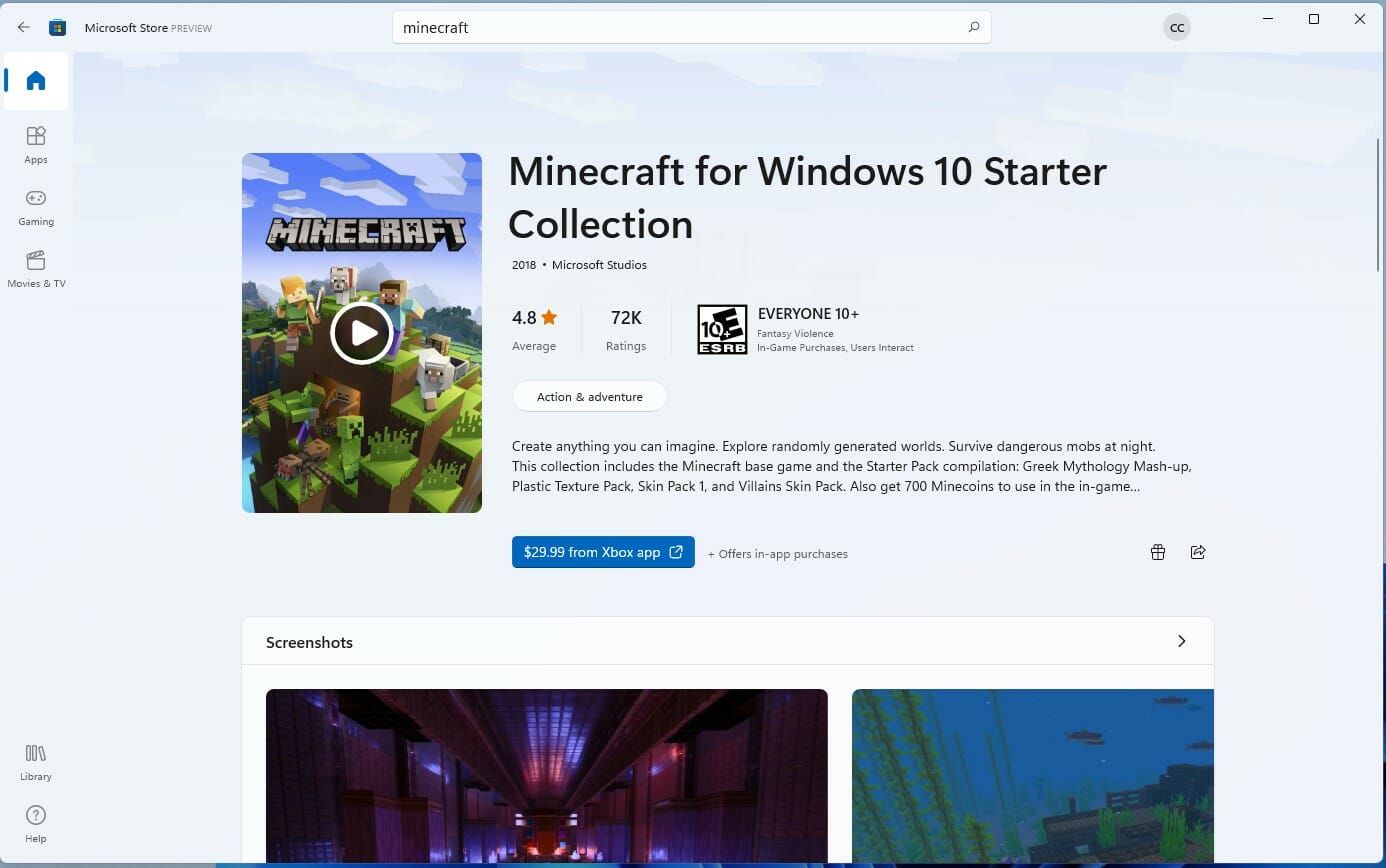Open the underwater screenshot thumbnail
1386x868 pixels.
pos(1033,775)
